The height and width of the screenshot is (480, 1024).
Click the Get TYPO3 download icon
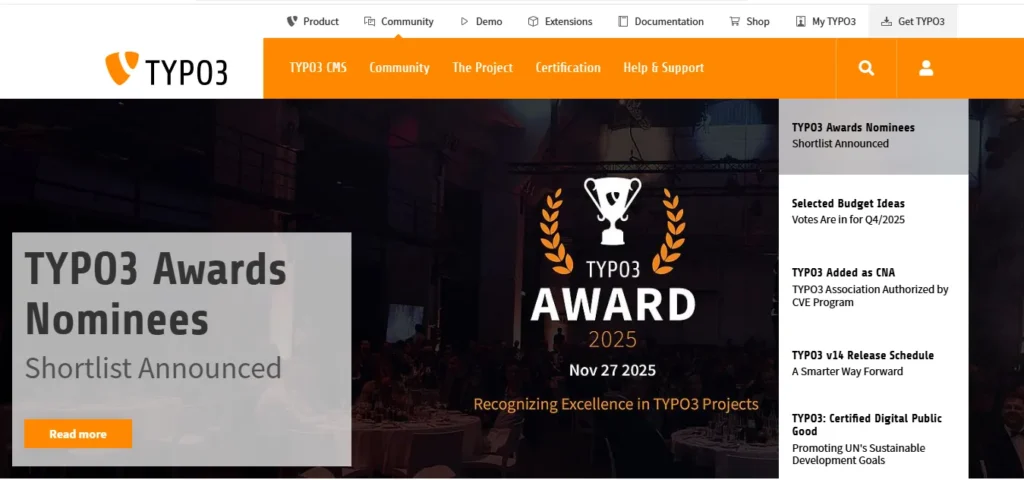click(x=886, y=21)
